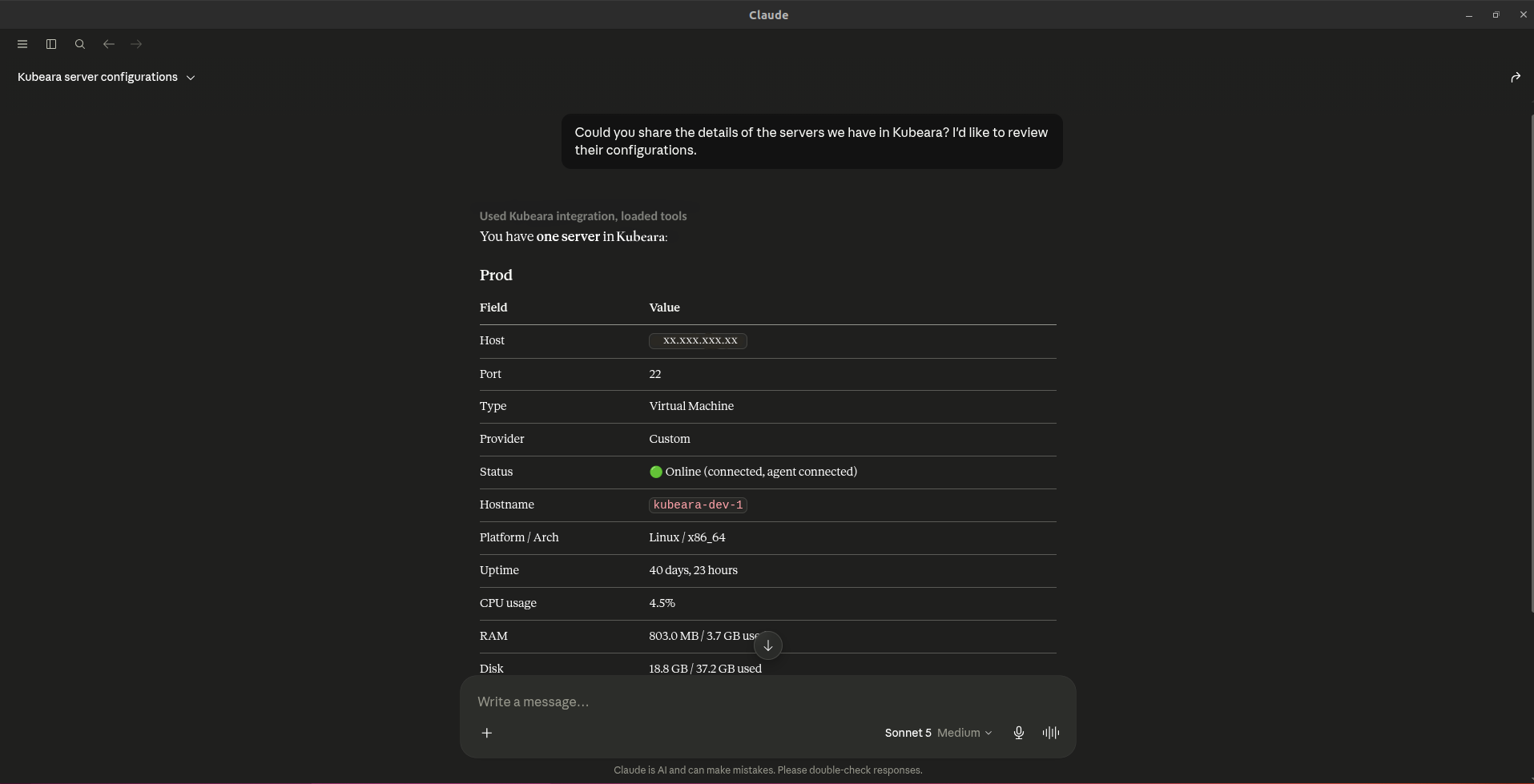Open the search icon
This screenshot has height=784, width=1534.
tap(80, 44)
